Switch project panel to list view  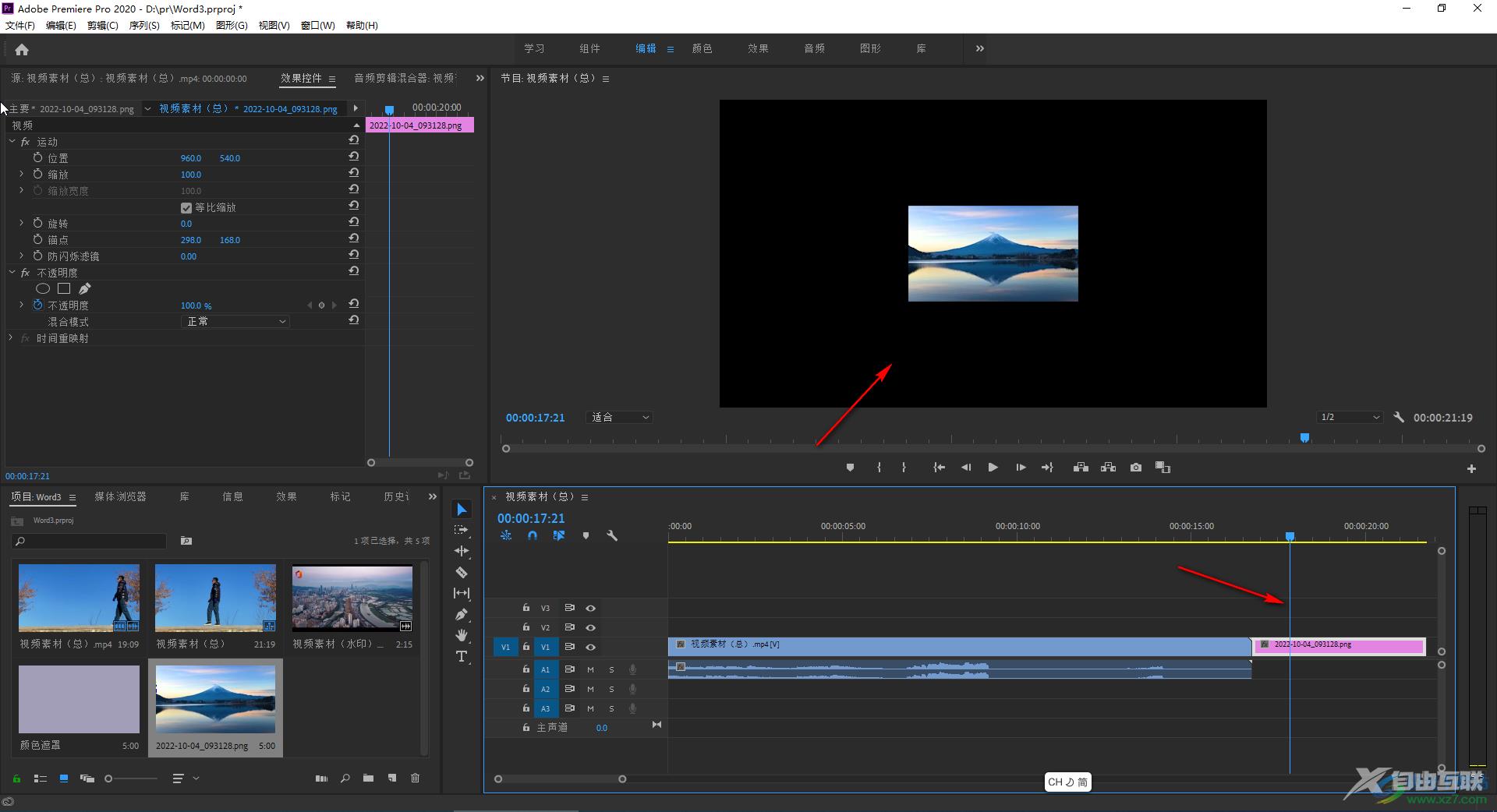click(41, 778)
